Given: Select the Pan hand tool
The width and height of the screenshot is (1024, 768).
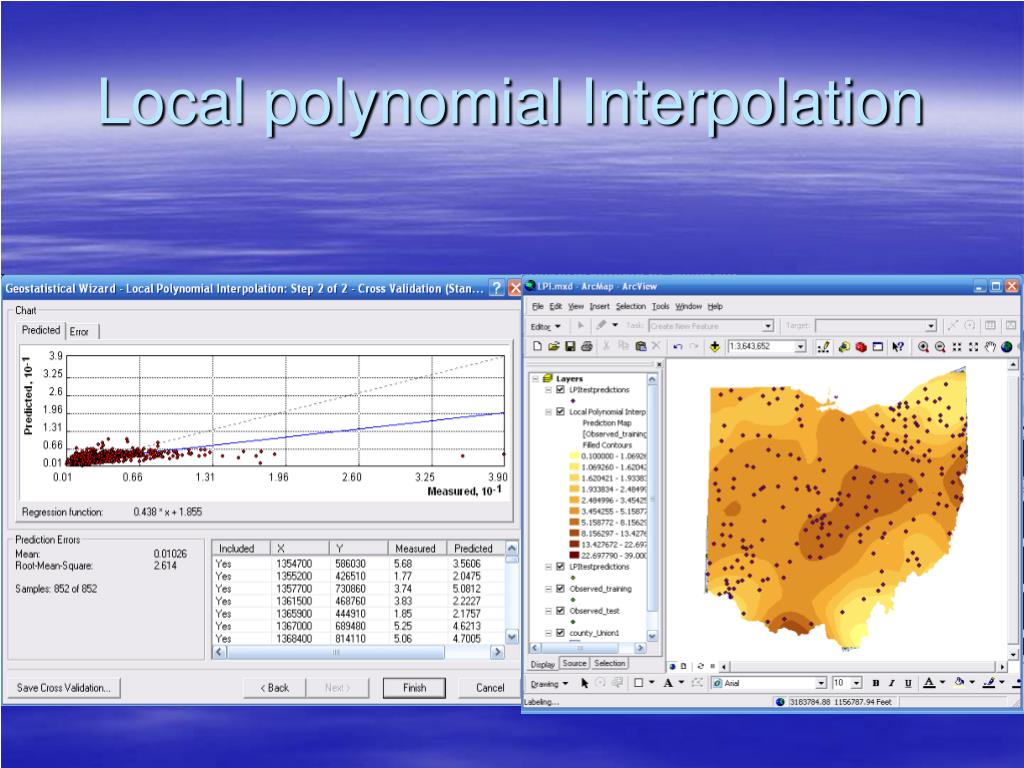Looking at the screenshot, I should pyautogui.click(x=990, y=347).
